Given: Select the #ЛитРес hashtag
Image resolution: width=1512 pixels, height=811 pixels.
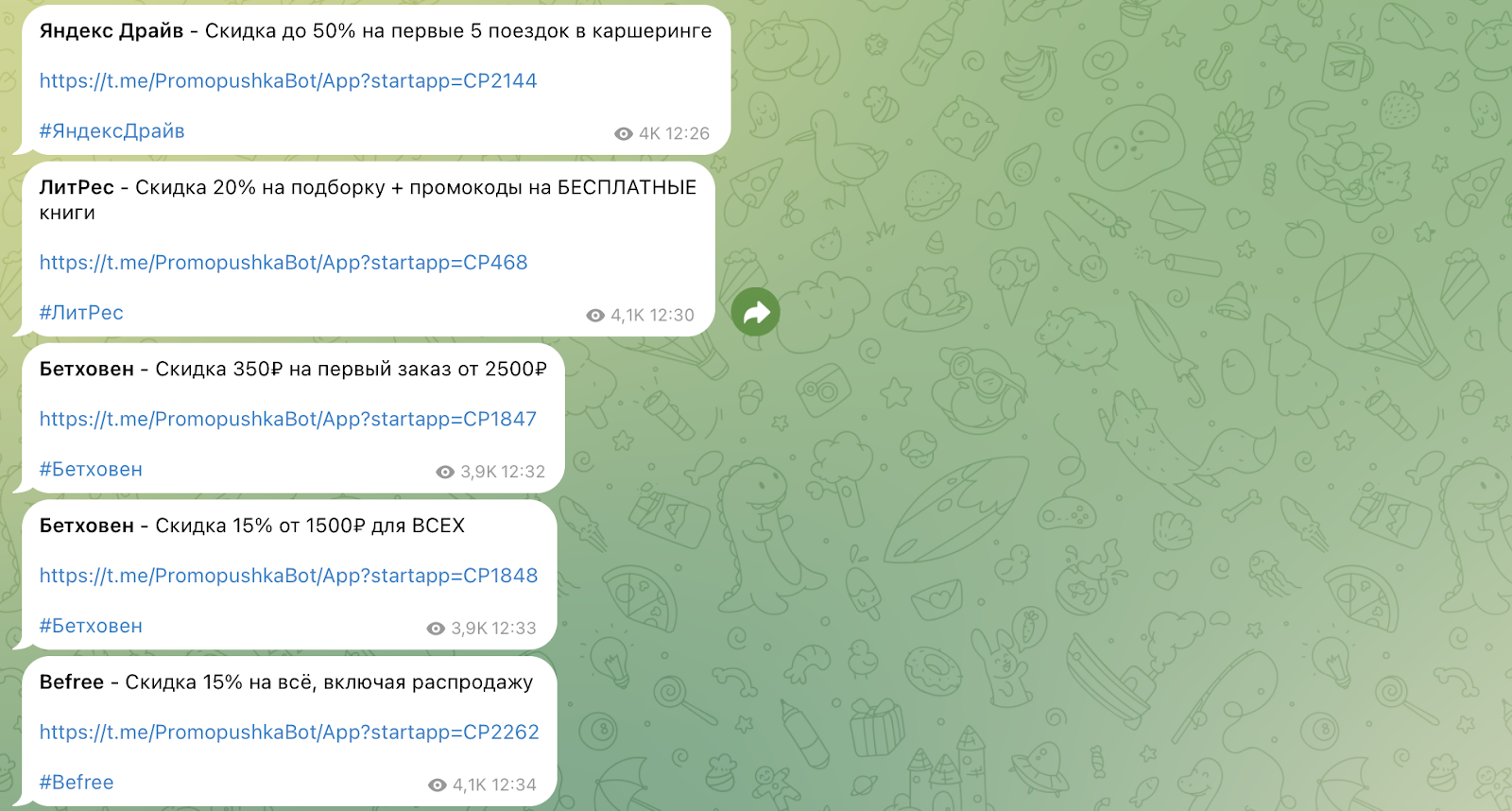Looking at the screenshot, I should (81, 313).
